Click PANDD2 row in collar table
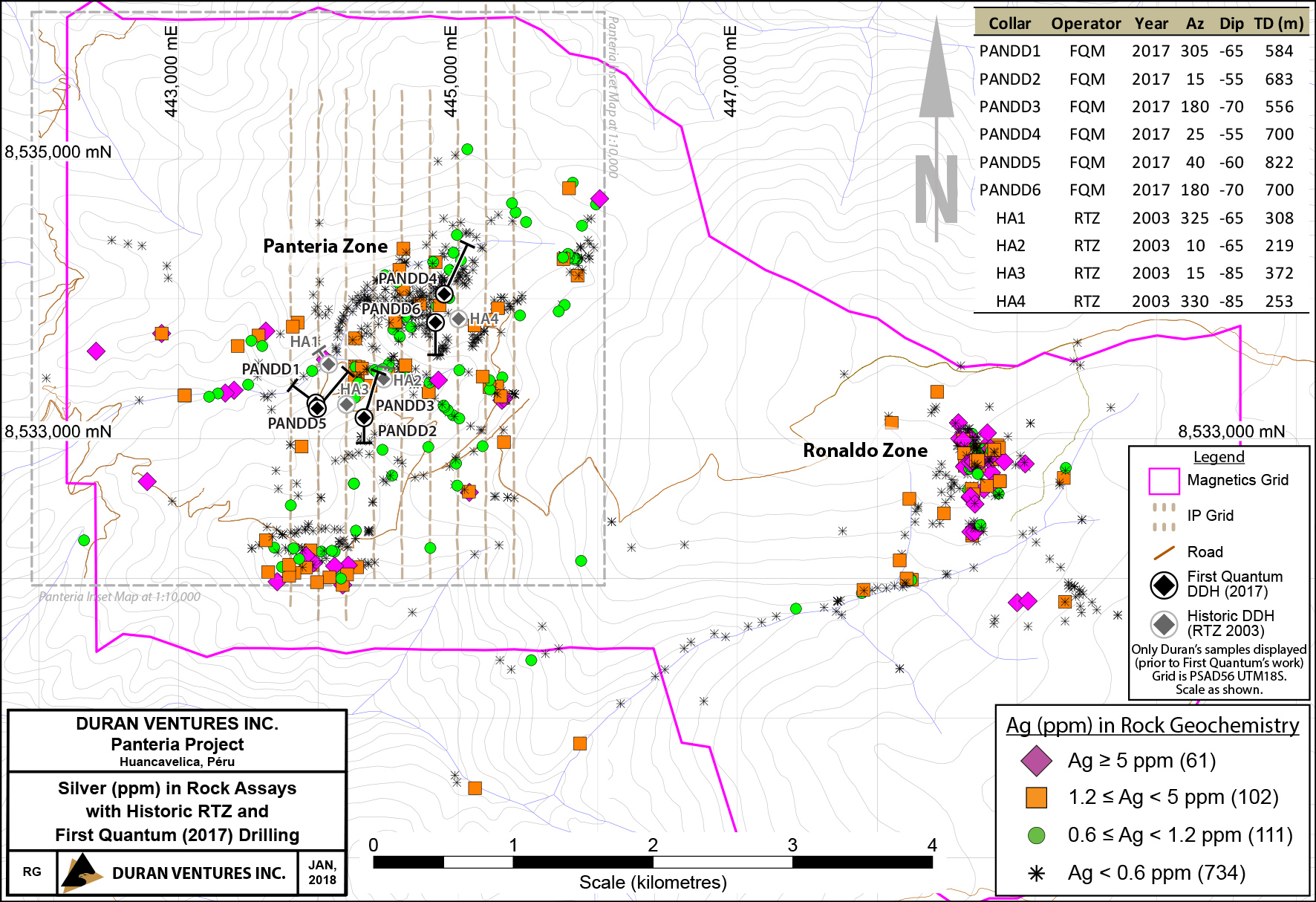Screen dimensions: 1316x902 [1141, 80]
